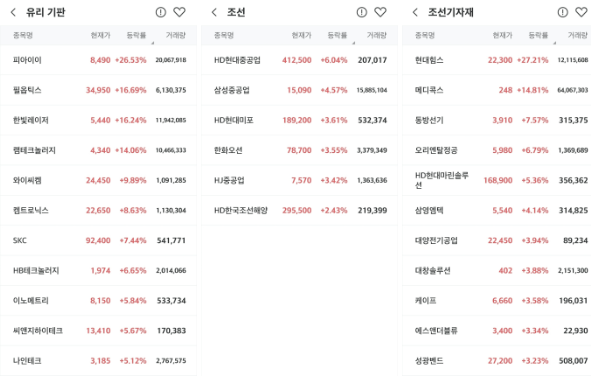Screen dimensions: 591x376
Task: Open info icon next to 조선 title
Action: coord(362,12)
